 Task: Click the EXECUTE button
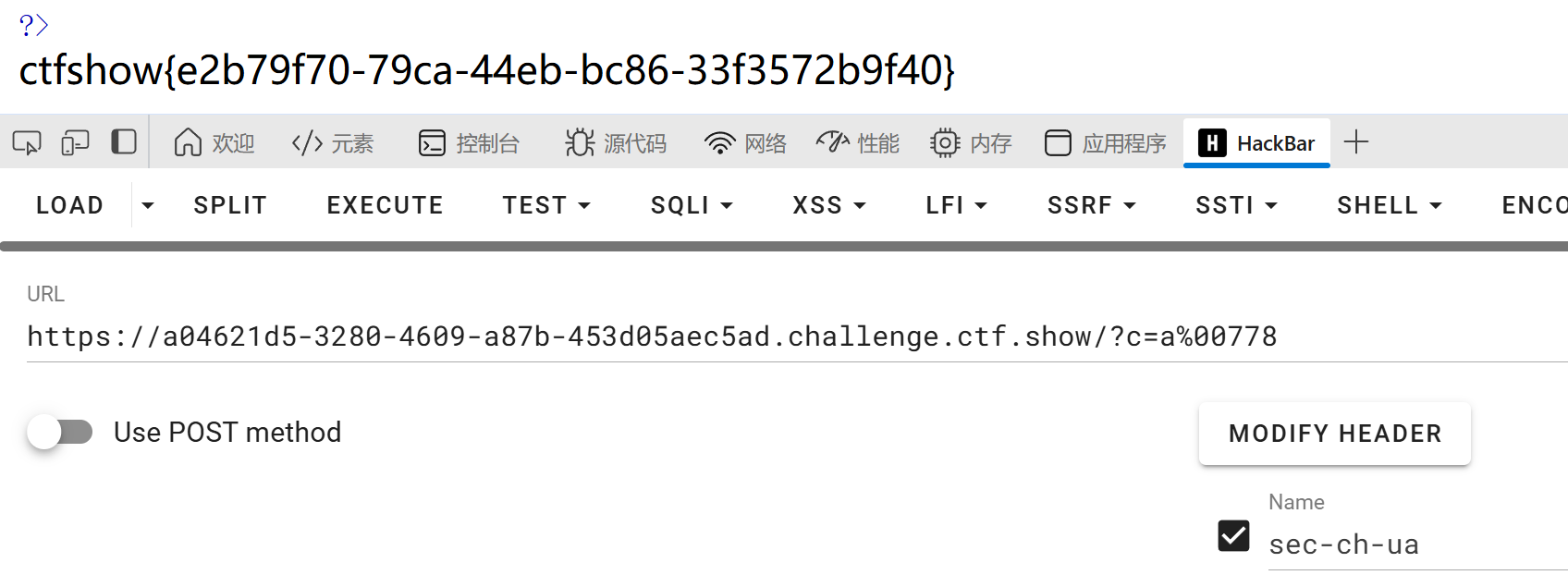click(x=385, y=205)
